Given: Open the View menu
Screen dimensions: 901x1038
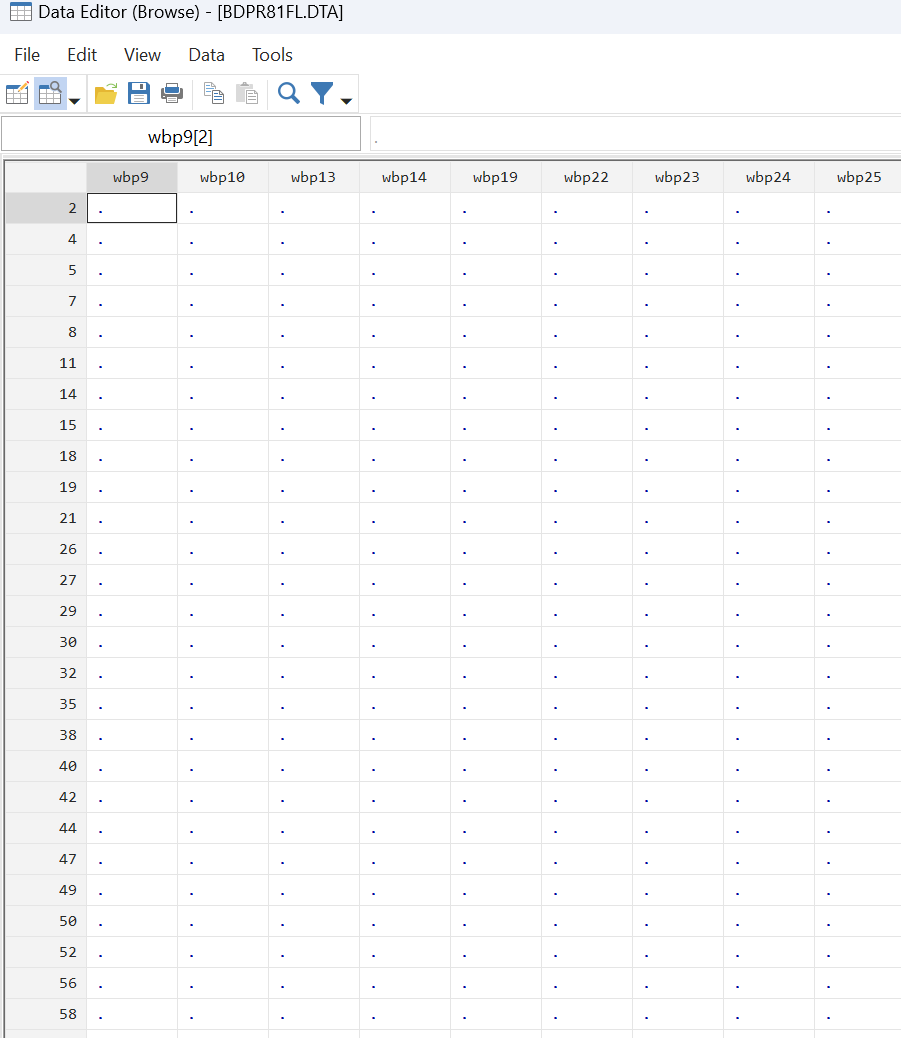Looking at the screenshot, I should [142, 55].
